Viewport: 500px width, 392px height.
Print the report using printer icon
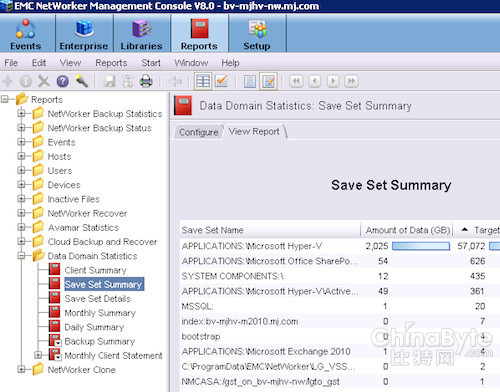coord(146,81)
